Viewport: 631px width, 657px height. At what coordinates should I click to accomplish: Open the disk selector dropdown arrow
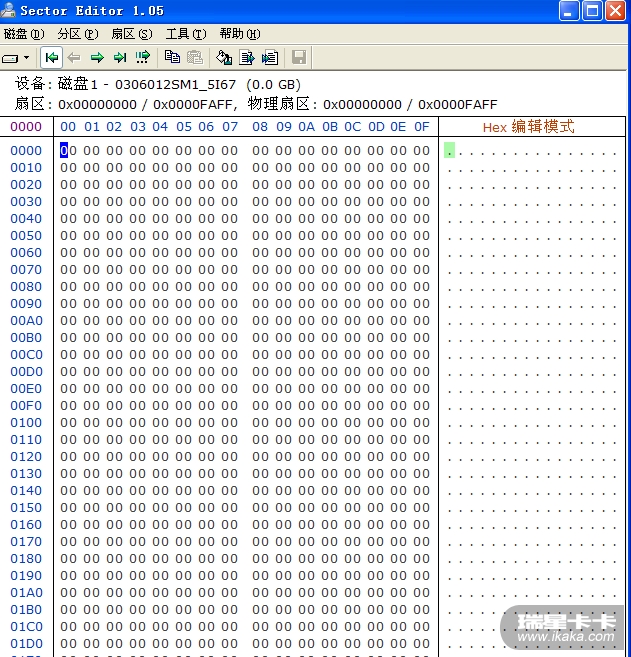[x=27, y=58]
